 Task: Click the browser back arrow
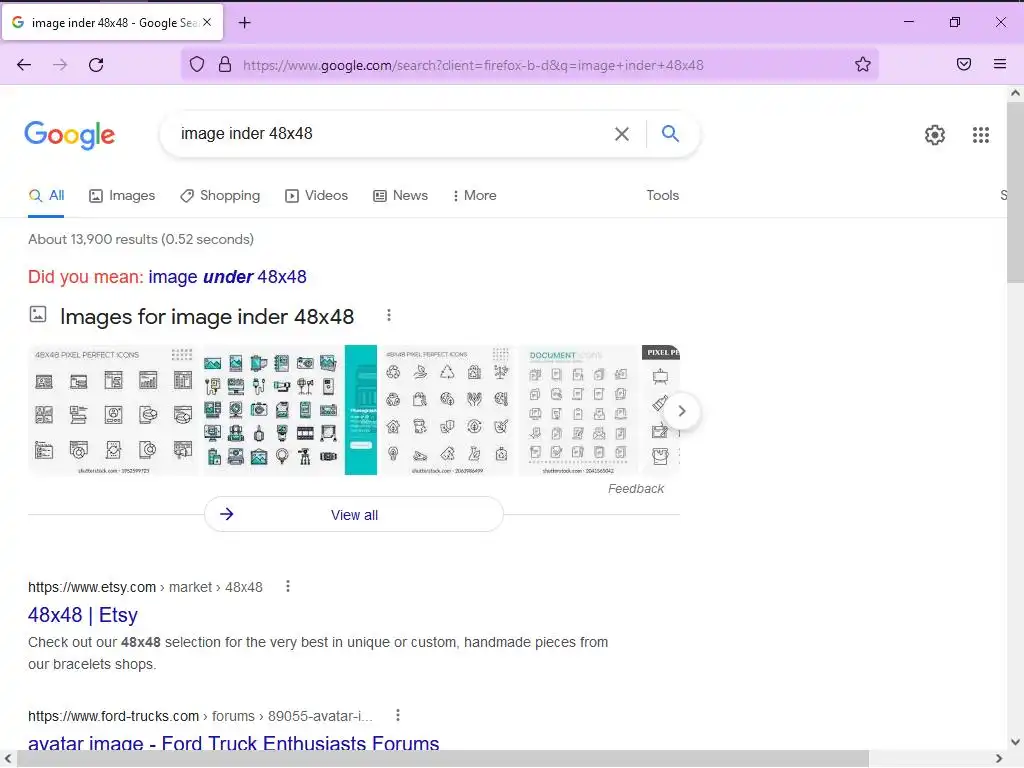coord(24,65)
